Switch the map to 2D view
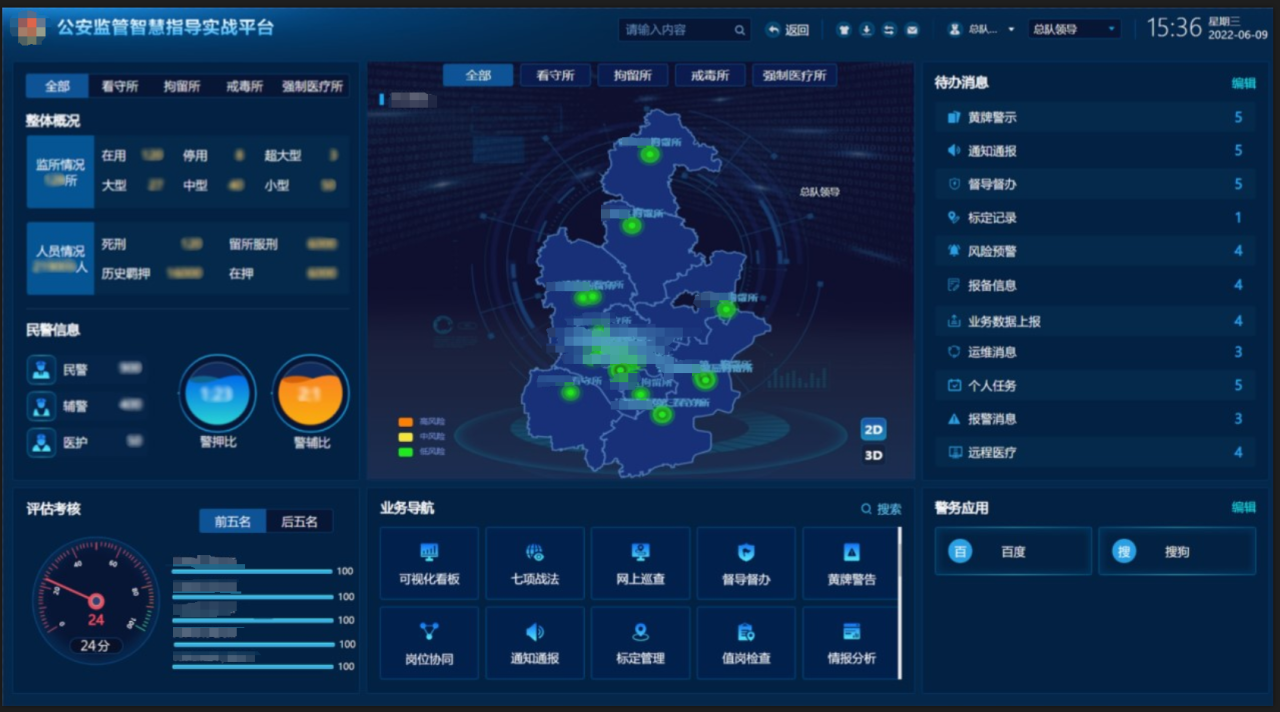1280x712 pixels. click(x=873, y=430)
